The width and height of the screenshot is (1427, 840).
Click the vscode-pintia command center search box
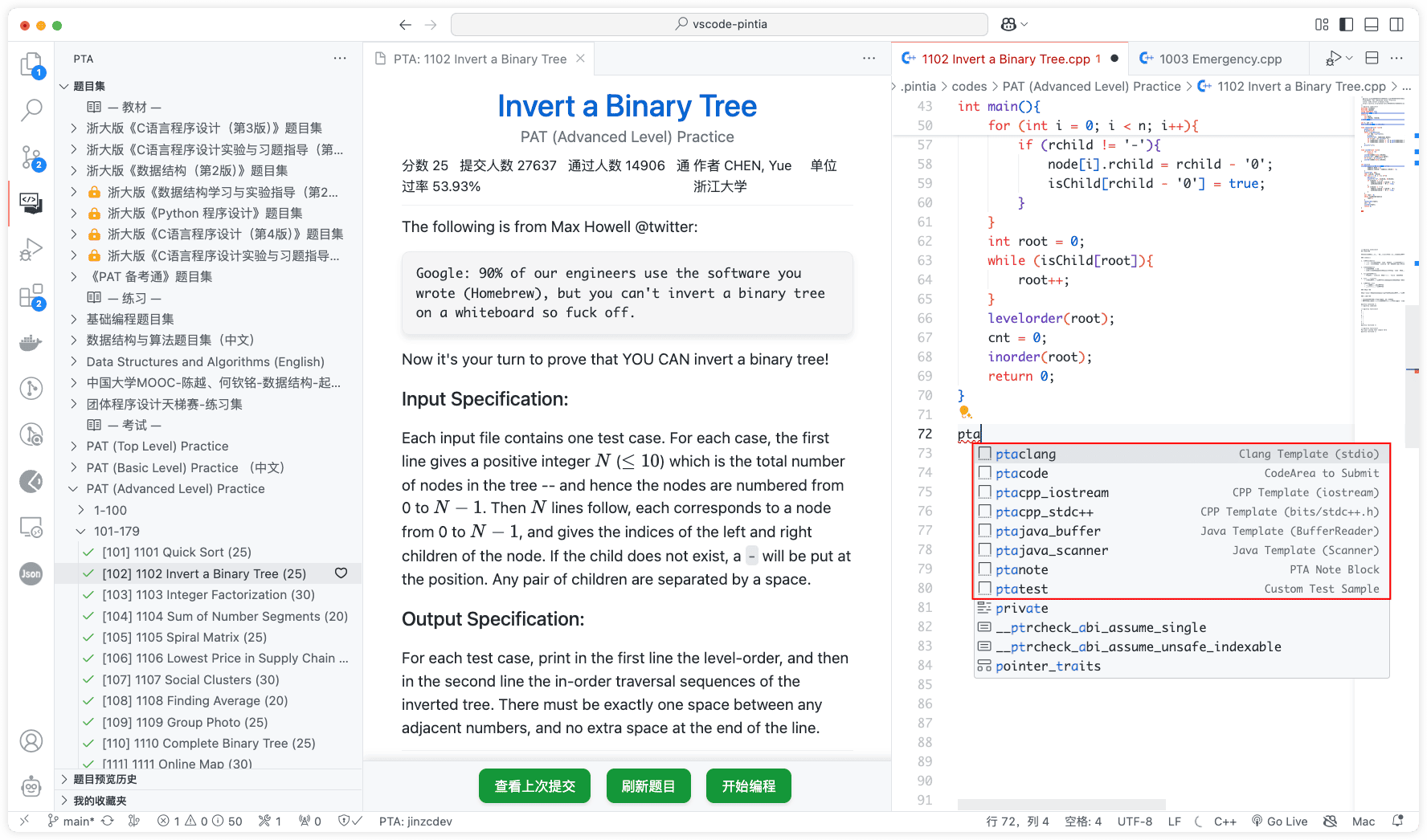[x=719, y=25]
